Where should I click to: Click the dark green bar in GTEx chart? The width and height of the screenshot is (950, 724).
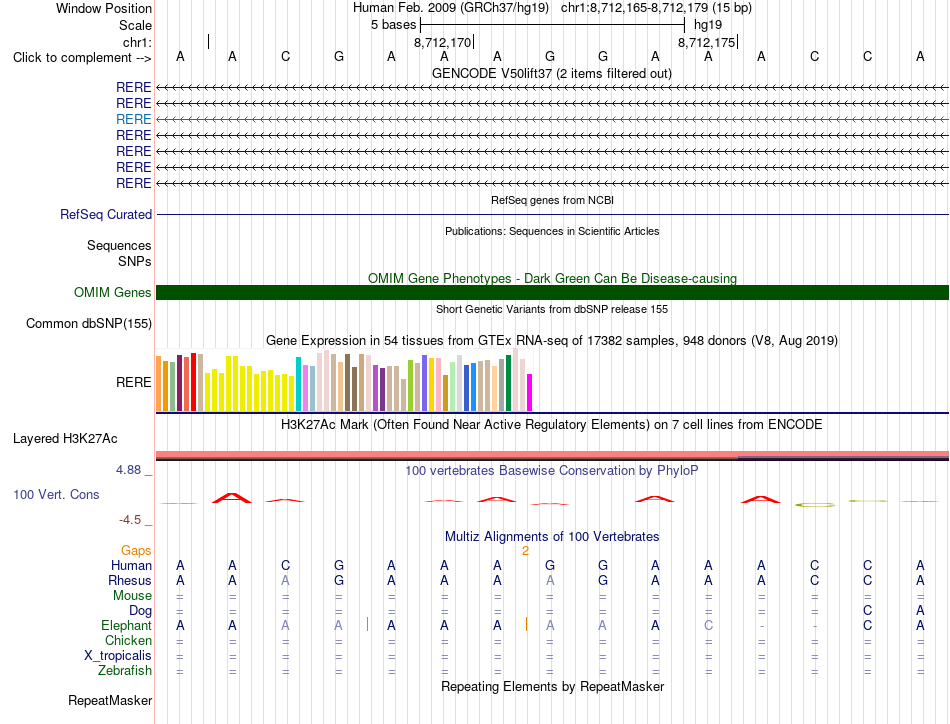point(509,383)
